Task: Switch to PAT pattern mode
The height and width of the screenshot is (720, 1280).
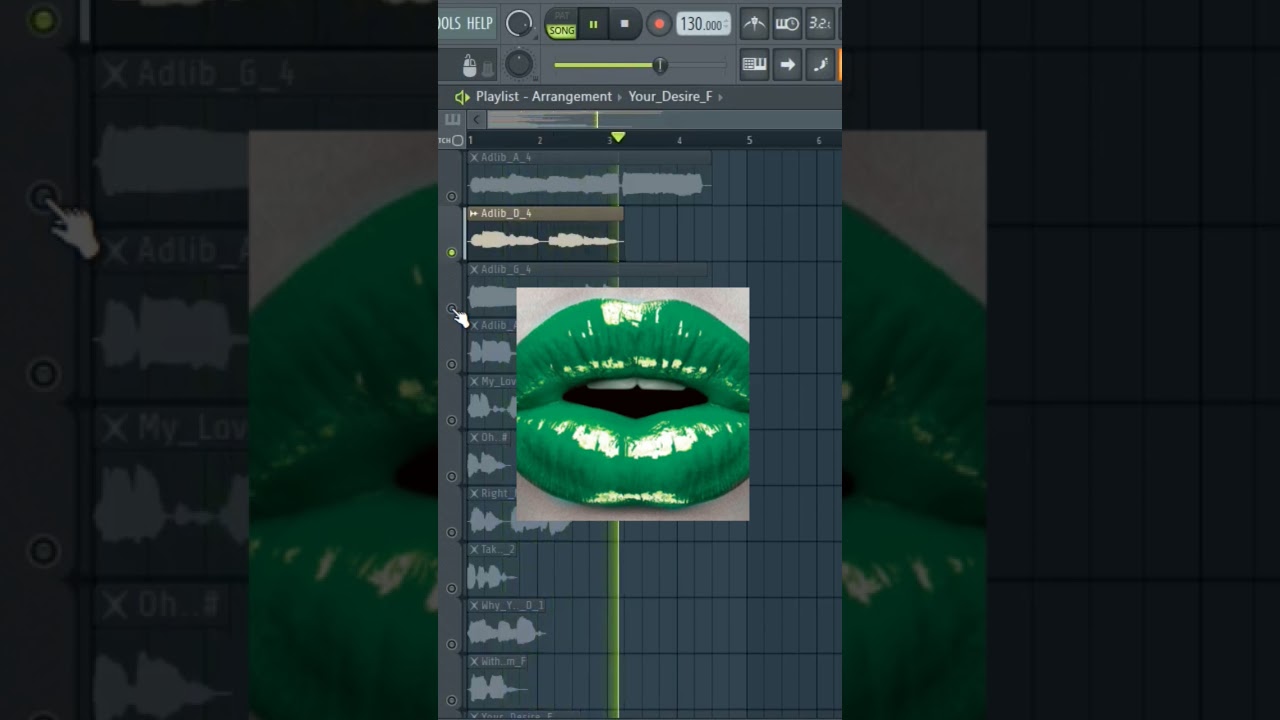Action: pos(562,16)
